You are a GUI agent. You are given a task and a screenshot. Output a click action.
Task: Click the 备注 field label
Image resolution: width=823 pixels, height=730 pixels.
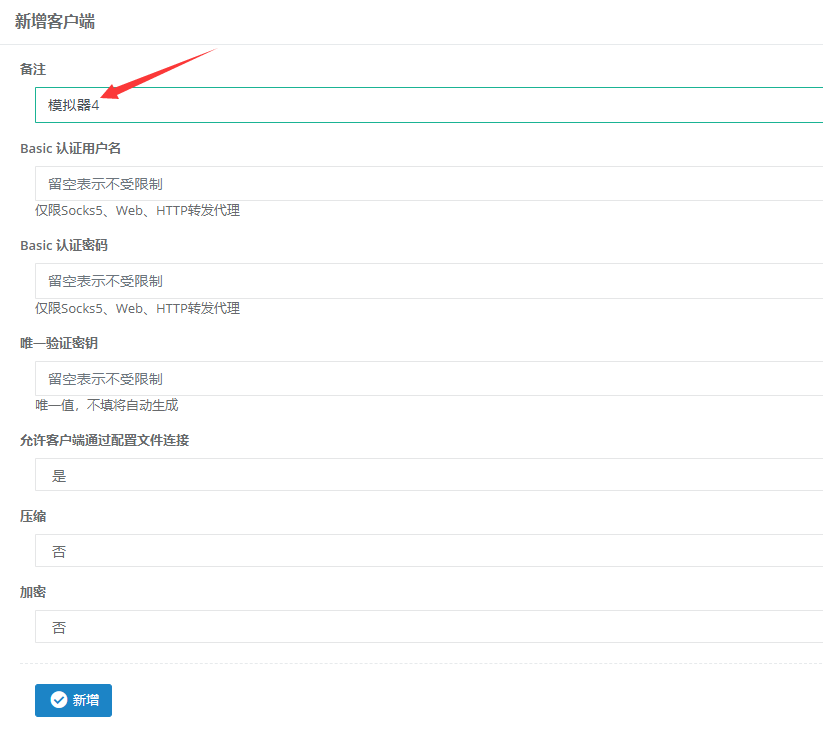33,69
